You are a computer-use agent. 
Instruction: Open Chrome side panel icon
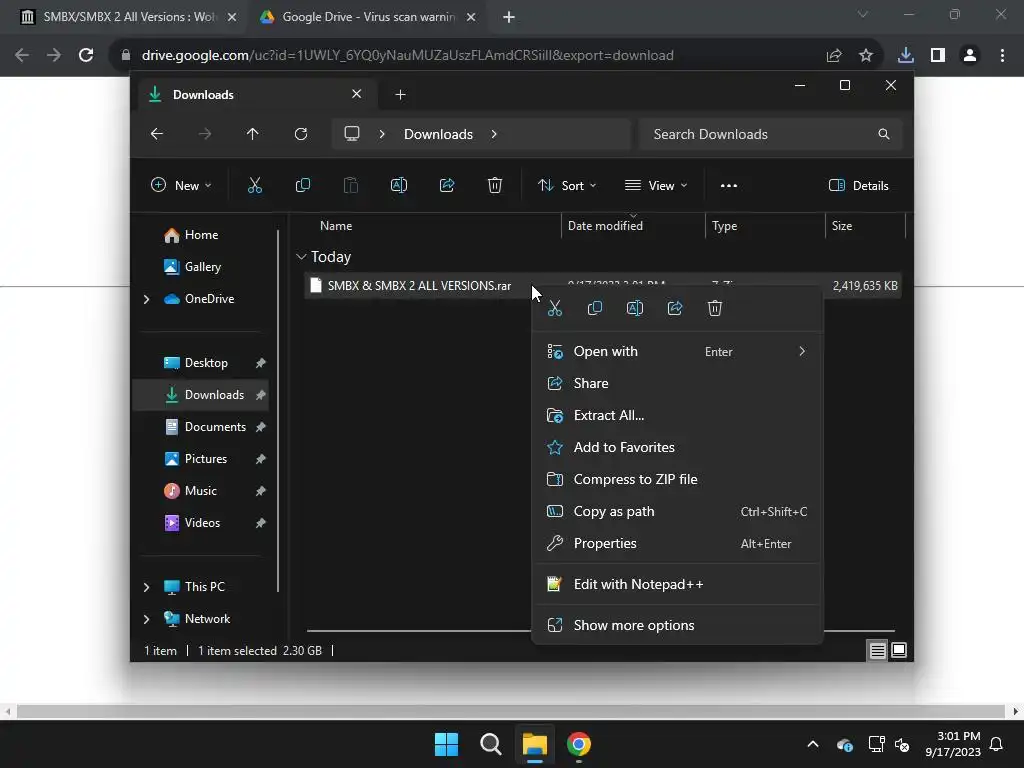(x=938, y=56)
